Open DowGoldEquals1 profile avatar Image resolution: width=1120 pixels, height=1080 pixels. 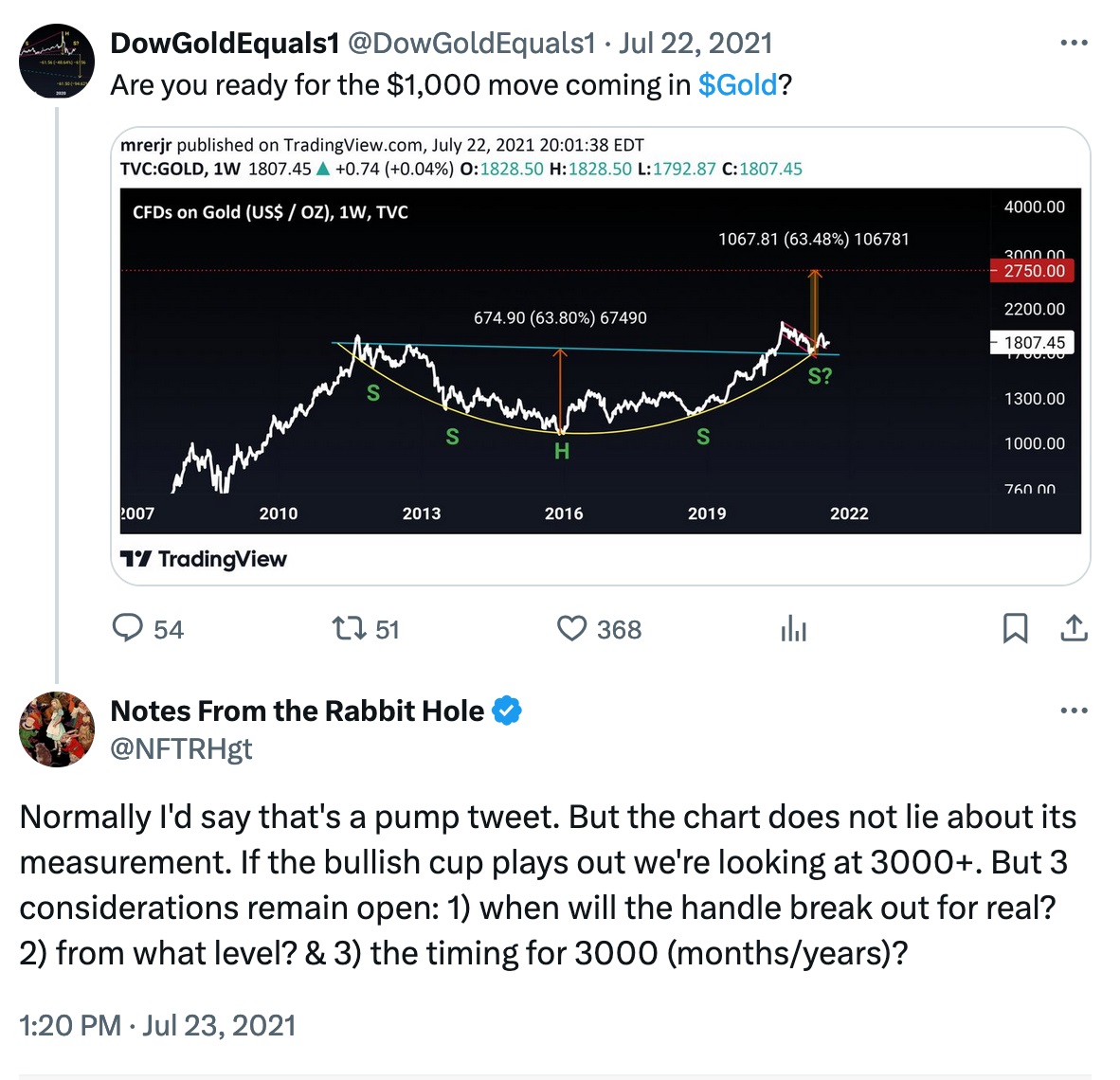57,62
